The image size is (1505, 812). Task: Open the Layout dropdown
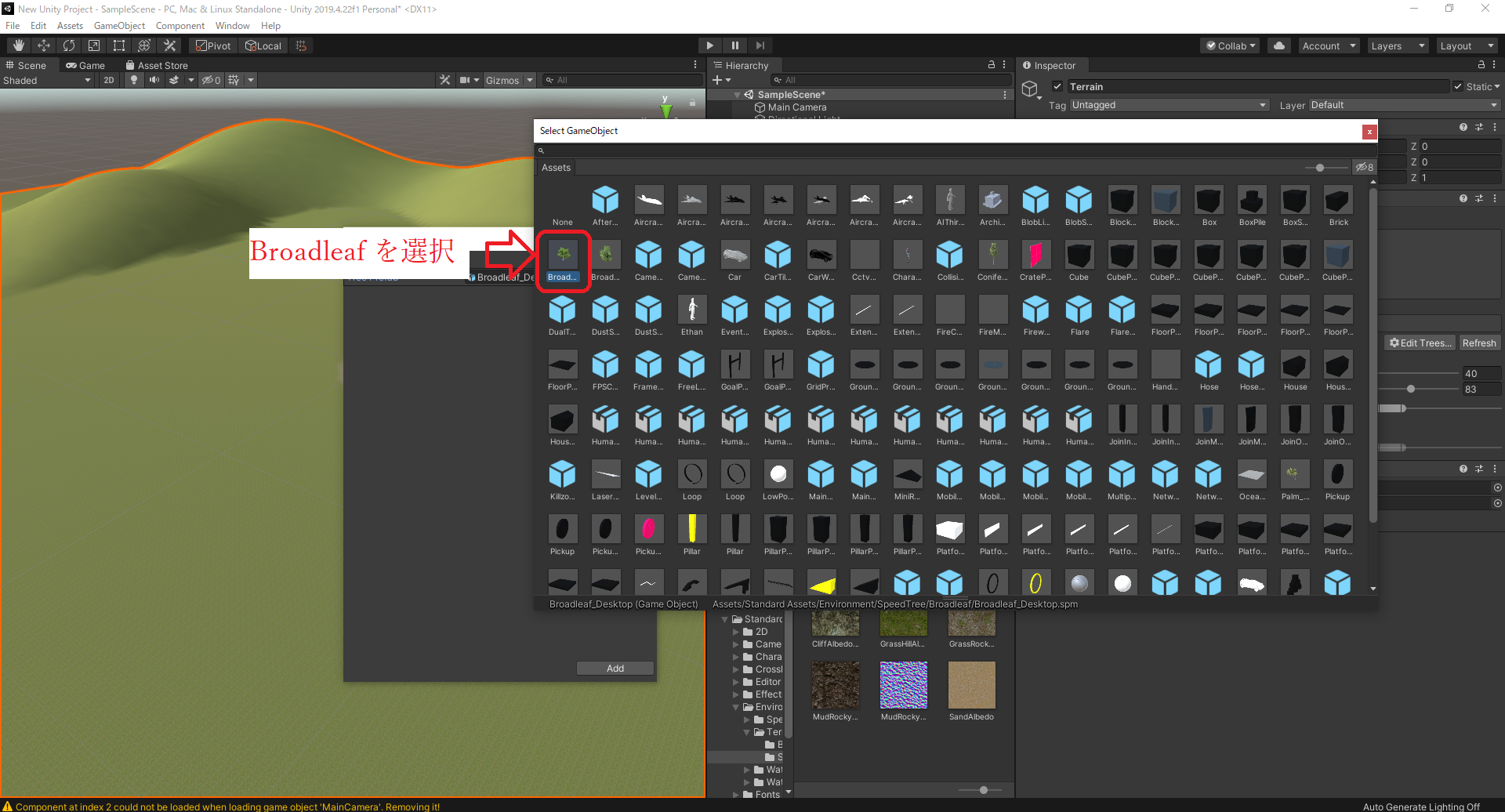click(x=1467, y=45)
